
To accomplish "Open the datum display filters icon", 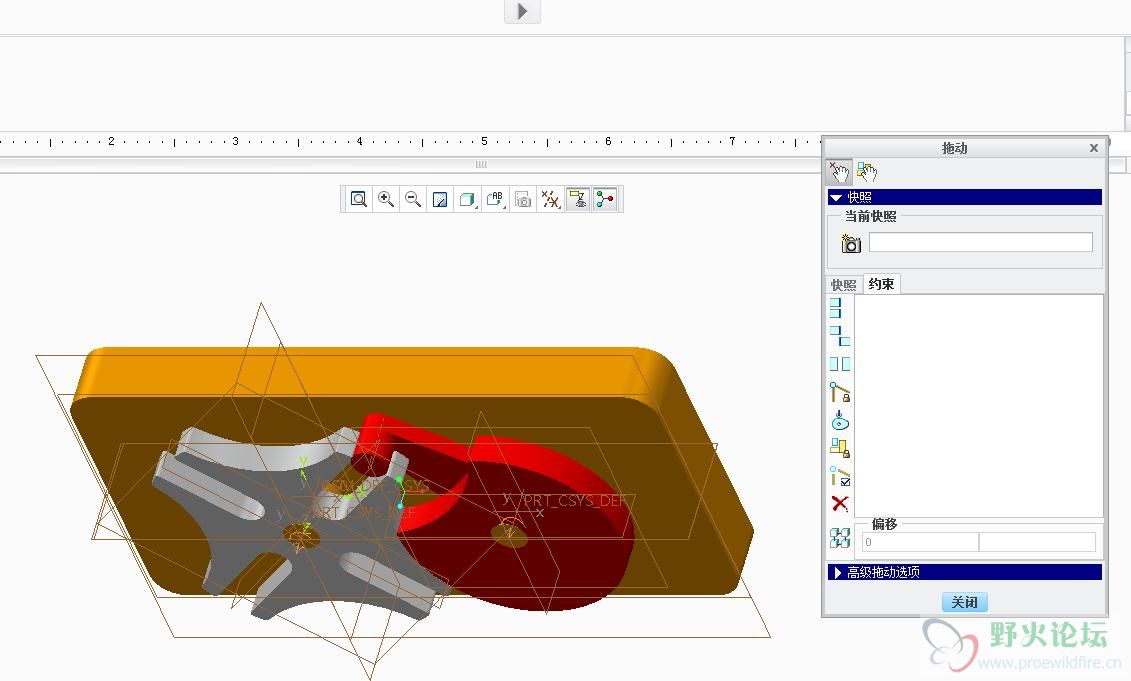I will tap(550, 199).
